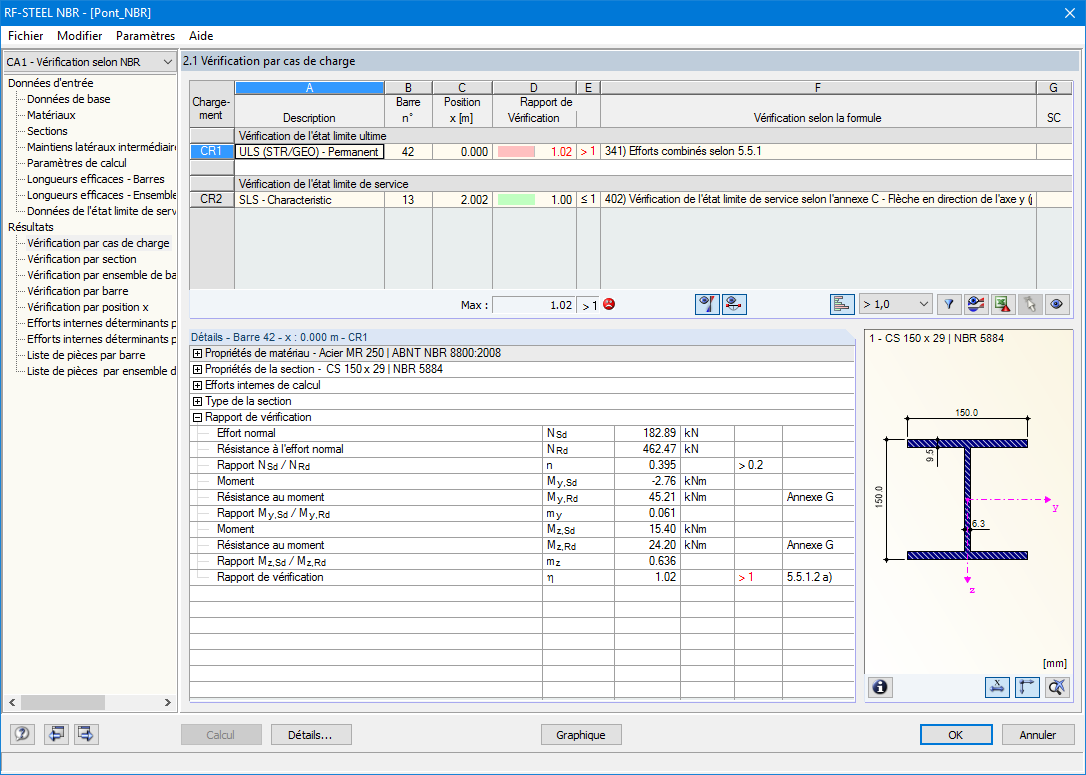Click the '5.5.1.2 a)' reference cell
The width and height of the screenshot is (1086, 775).
point(818,577)
